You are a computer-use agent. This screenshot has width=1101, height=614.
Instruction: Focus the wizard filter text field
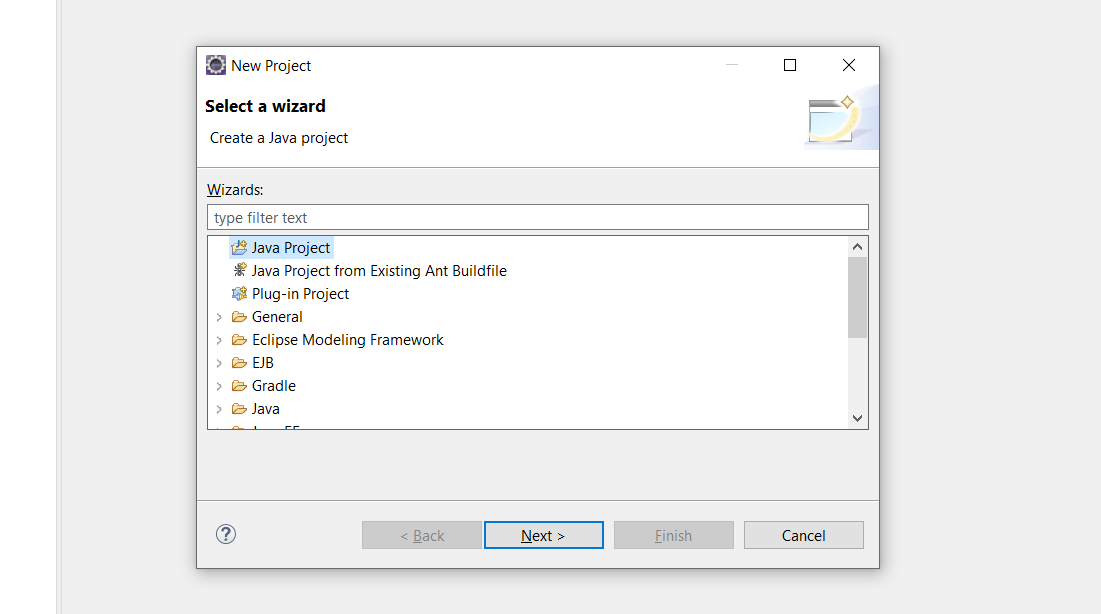coord(538,217)
